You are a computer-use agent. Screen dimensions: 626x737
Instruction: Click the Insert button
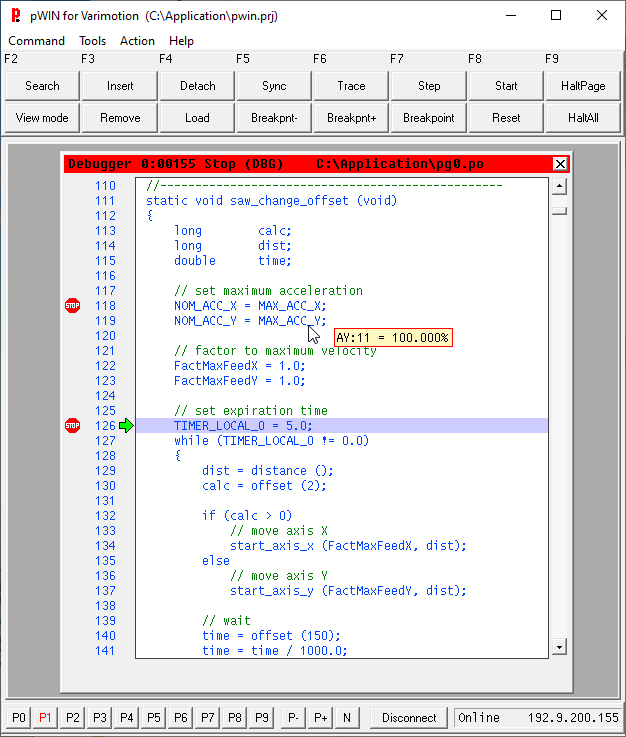pyautogui.click(x=120, y=86)
